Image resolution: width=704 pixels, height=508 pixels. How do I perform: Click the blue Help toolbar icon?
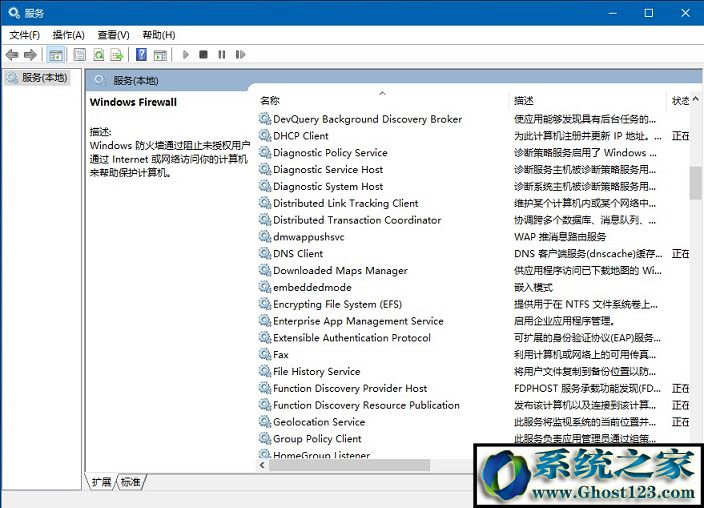[141, 55]
